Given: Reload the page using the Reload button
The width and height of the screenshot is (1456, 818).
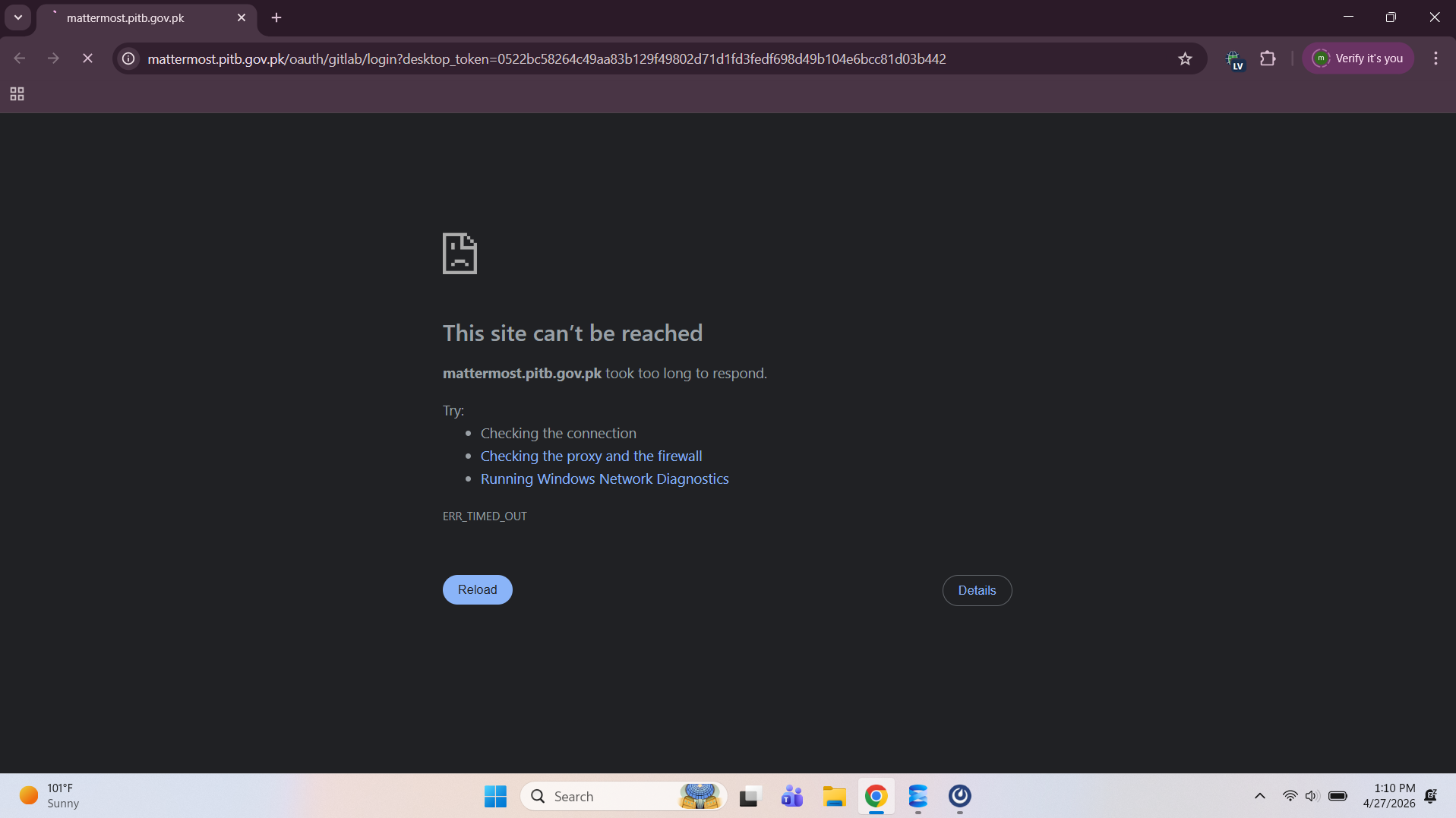Looking at the screenshot, I should [x=477, y=589].
